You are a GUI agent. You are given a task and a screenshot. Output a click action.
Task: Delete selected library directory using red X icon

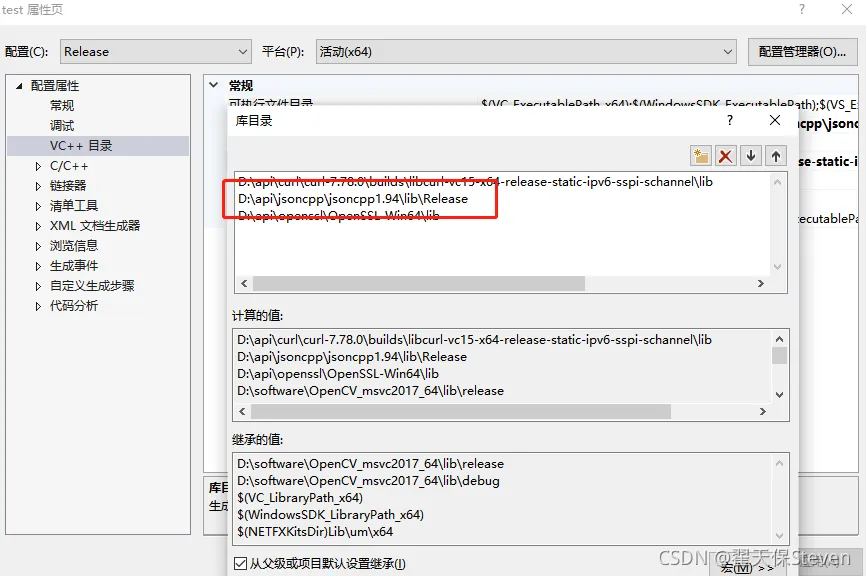click(x=725, y=156)
